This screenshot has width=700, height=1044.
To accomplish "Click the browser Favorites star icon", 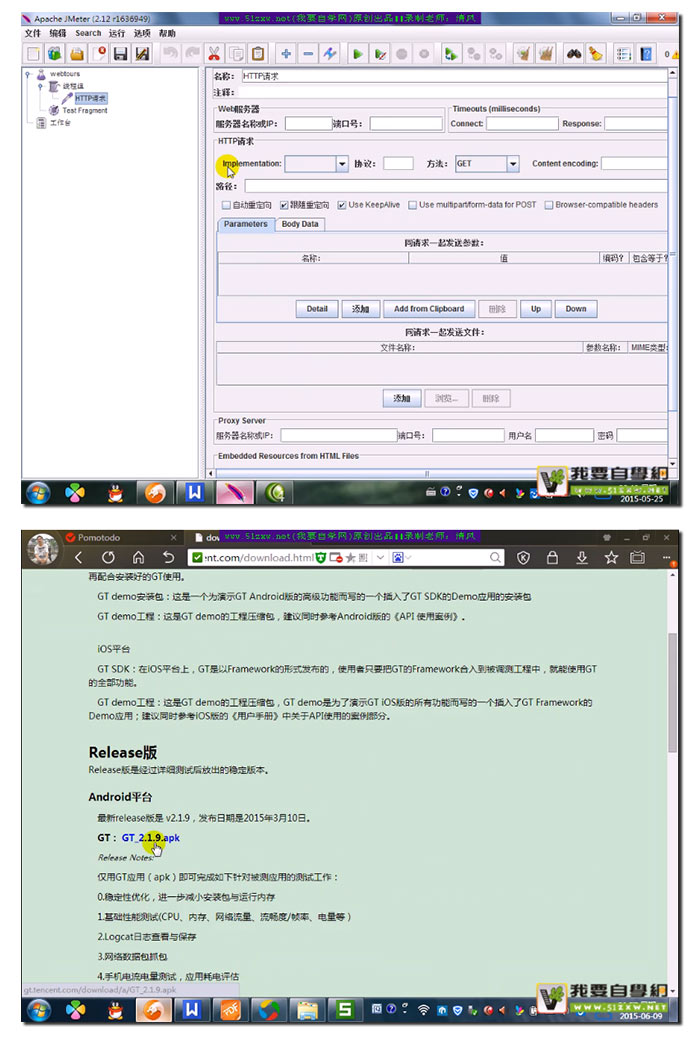I will [611, 557].
